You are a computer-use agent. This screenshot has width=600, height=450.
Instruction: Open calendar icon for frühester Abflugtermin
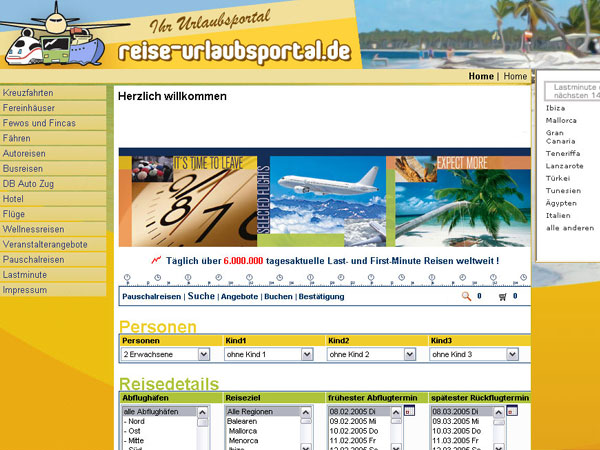(409, 411)
